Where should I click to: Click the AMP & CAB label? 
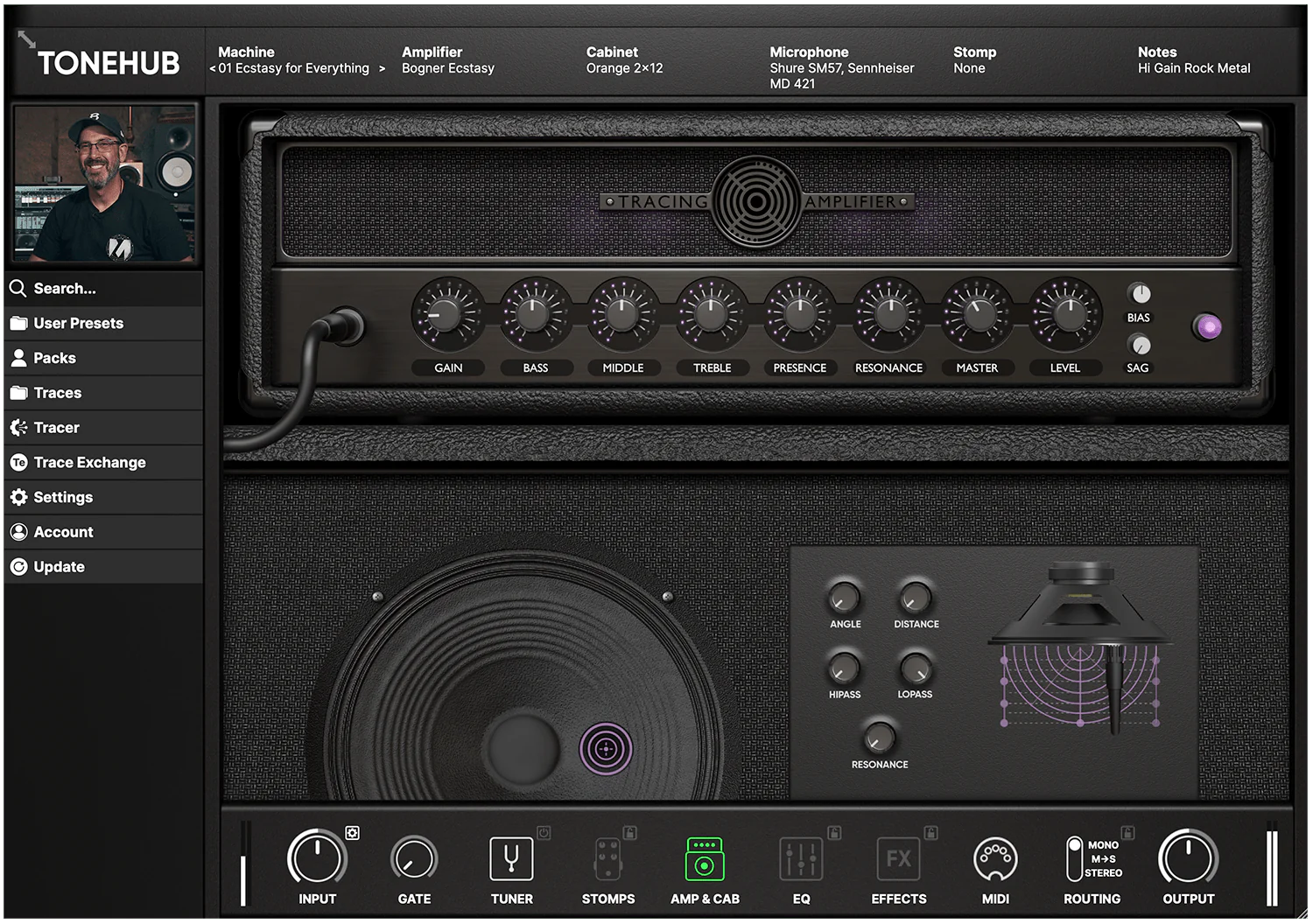tap(705, 899)
